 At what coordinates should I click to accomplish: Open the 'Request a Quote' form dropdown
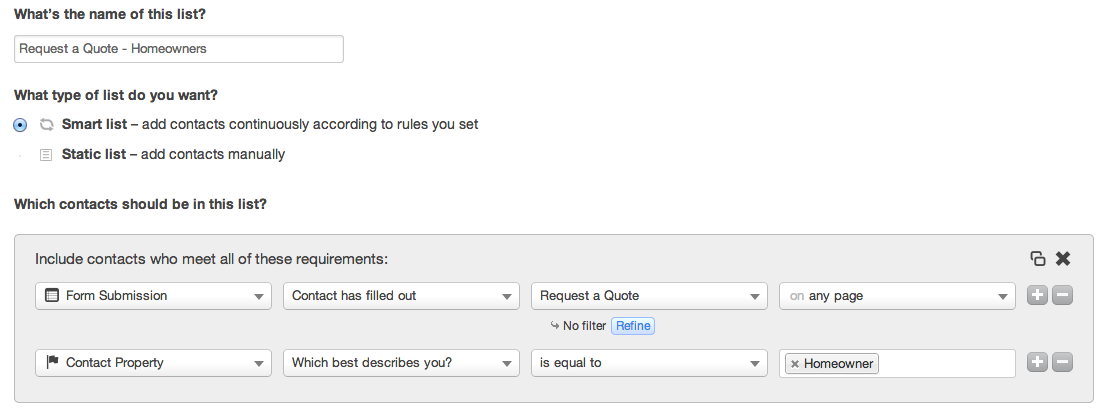pos(649,296)
